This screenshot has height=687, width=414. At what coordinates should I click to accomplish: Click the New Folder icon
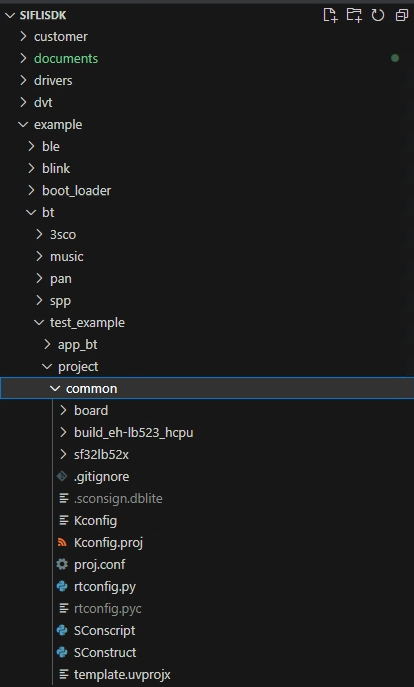coord(354,15)
